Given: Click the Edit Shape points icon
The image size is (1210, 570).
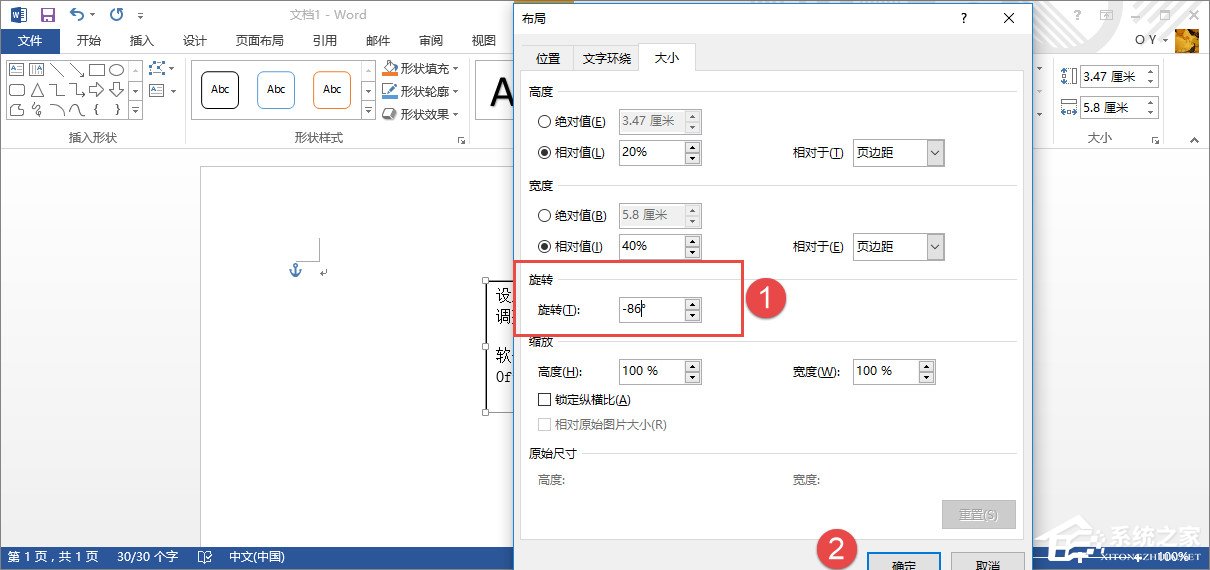Looking at the screenshot, I should click(158, 68).
